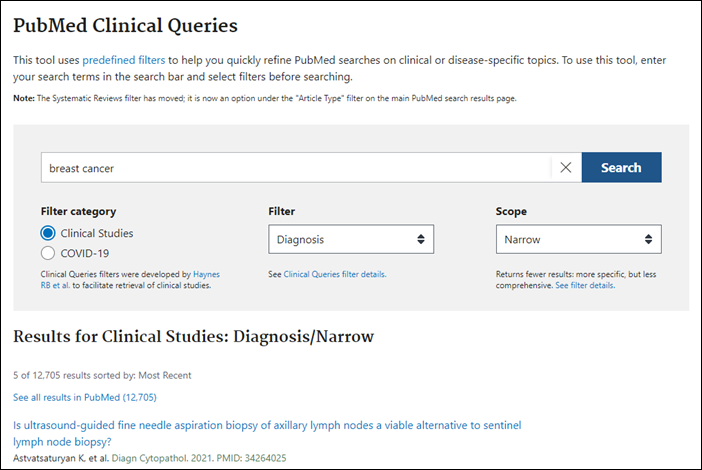The height and width of the screenshot is (470, 702).
Task: Click the Scope label
Action: point(511,211)
